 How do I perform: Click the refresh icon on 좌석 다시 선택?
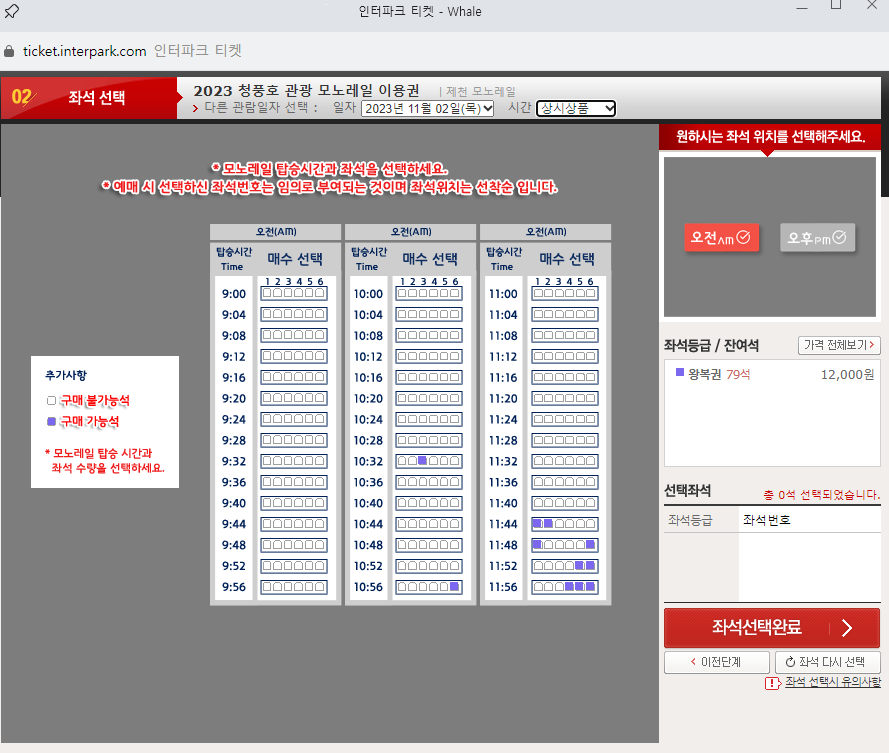click(x=790, y=662)
